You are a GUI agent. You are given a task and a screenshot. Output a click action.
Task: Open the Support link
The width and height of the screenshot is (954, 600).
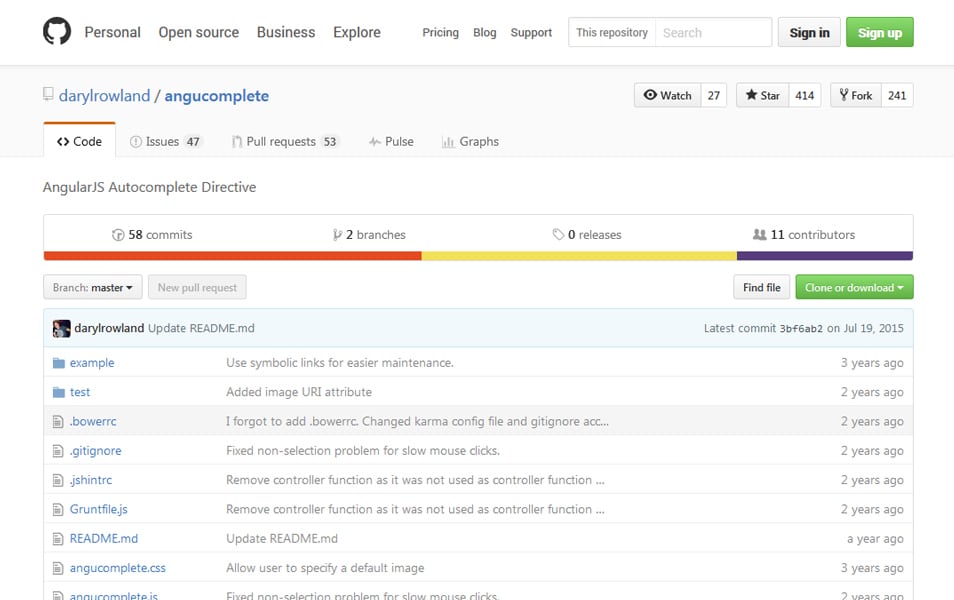pos(531,33)
